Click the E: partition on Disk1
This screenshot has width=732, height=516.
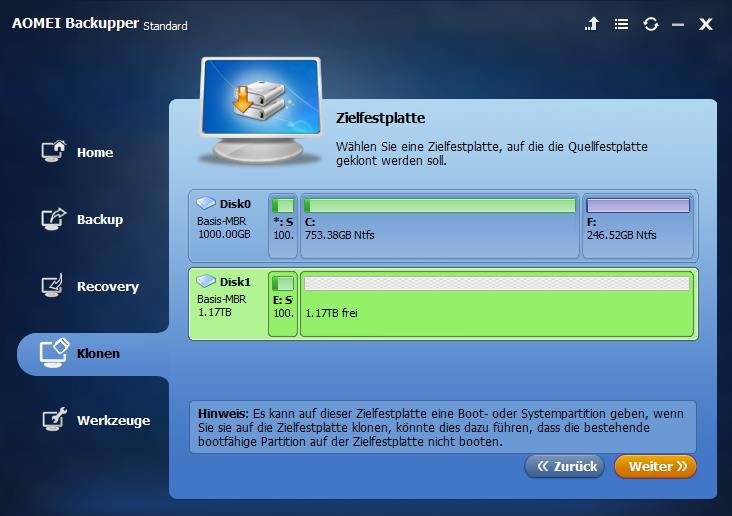coord(283,304)
